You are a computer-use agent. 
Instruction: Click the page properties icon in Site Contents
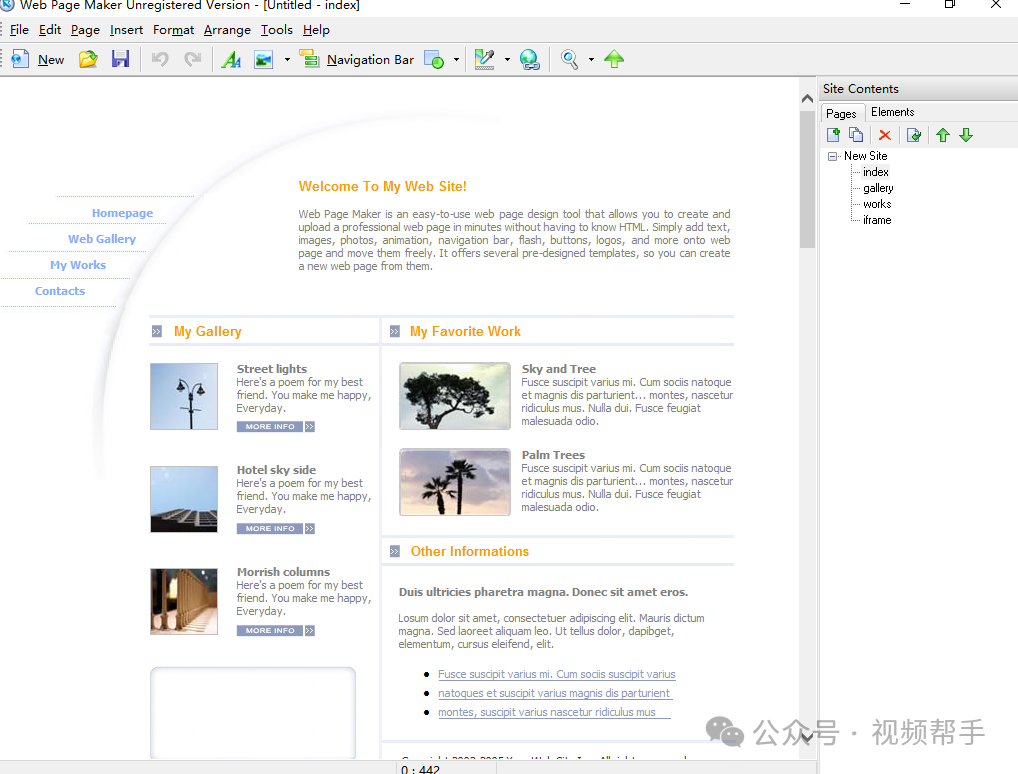914,135
